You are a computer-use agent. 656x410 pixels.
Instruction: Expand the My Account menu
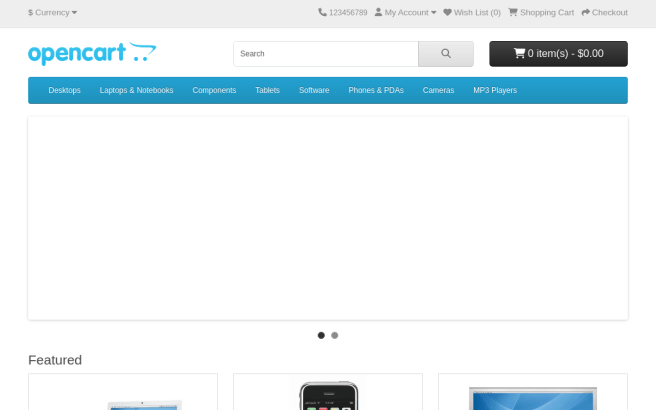[x=405, y=13]
